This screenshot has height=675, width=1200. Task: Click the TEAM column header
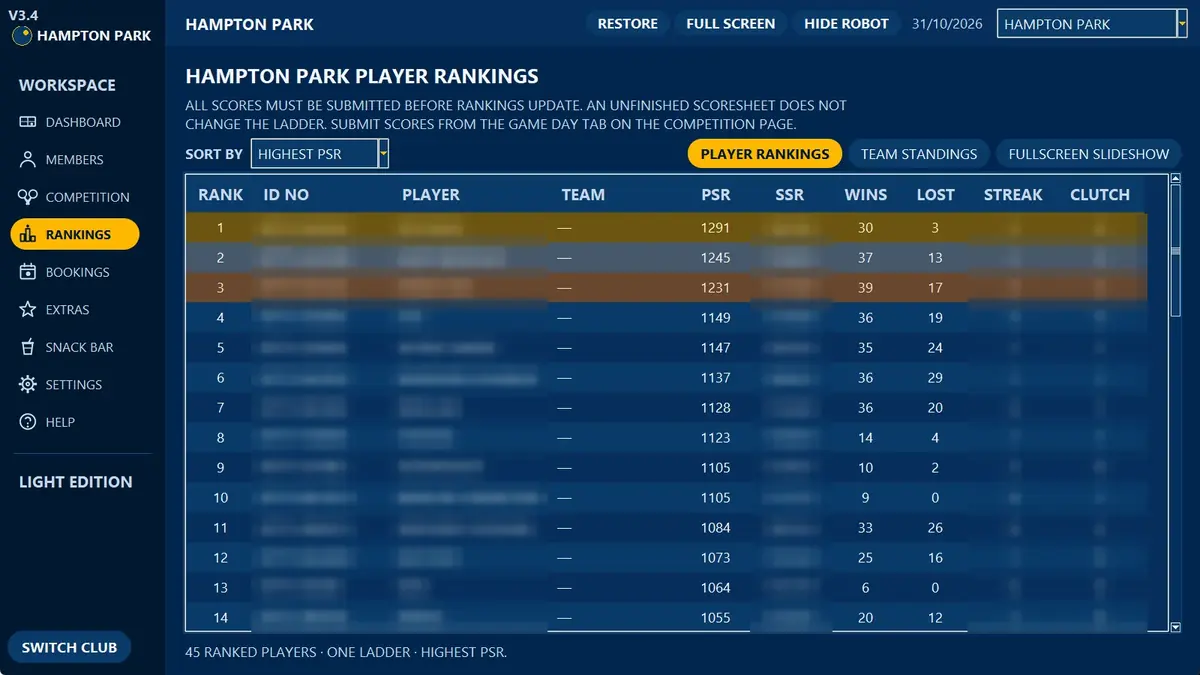(583, 195)
